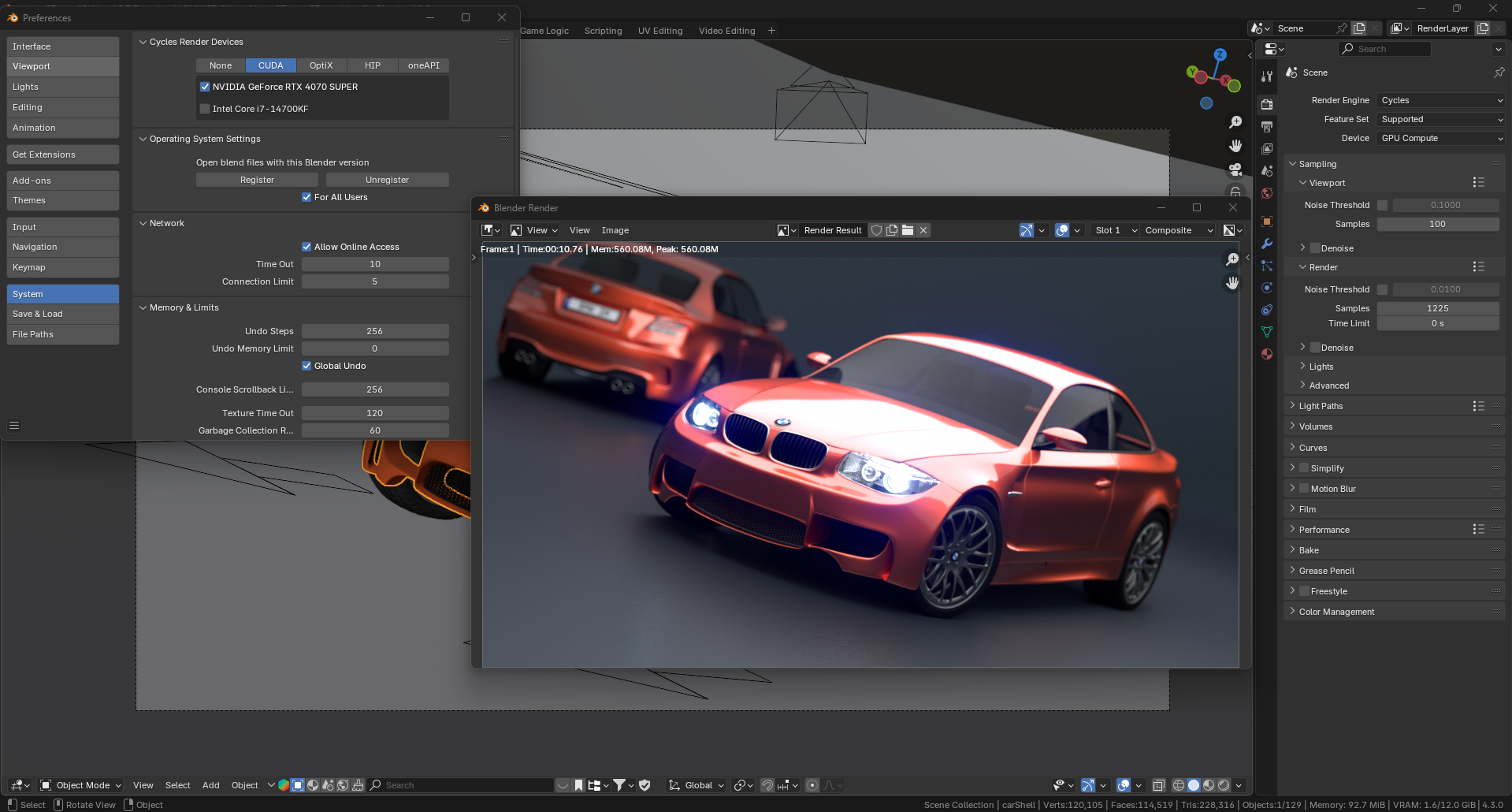Select the System preferences category
Image resolution: width=1512 pixels, height=812 pixels.
pos(63,294)
